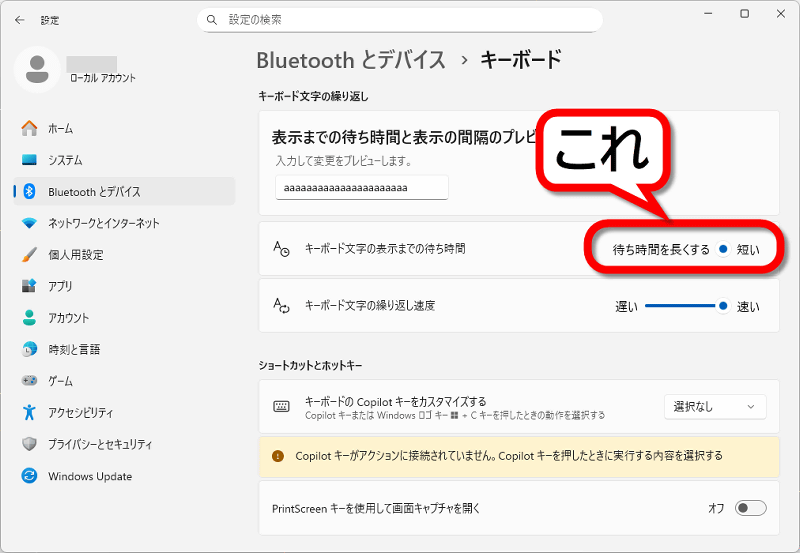Toggle PrintScreen key screen capture switch
800x553 pixels.
tap(750, 508)
